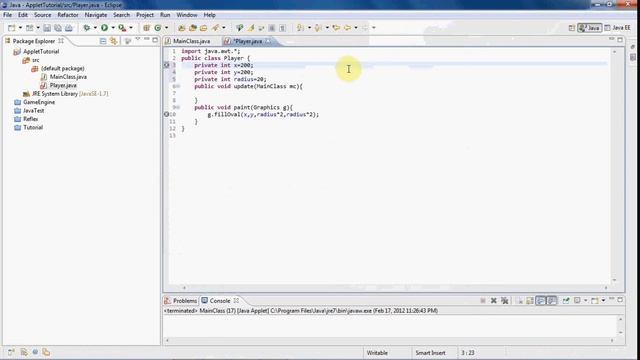The height and width of the screenshot is (360, 640).
Task: Select the Tutorial project
Action: pos(33,127)
